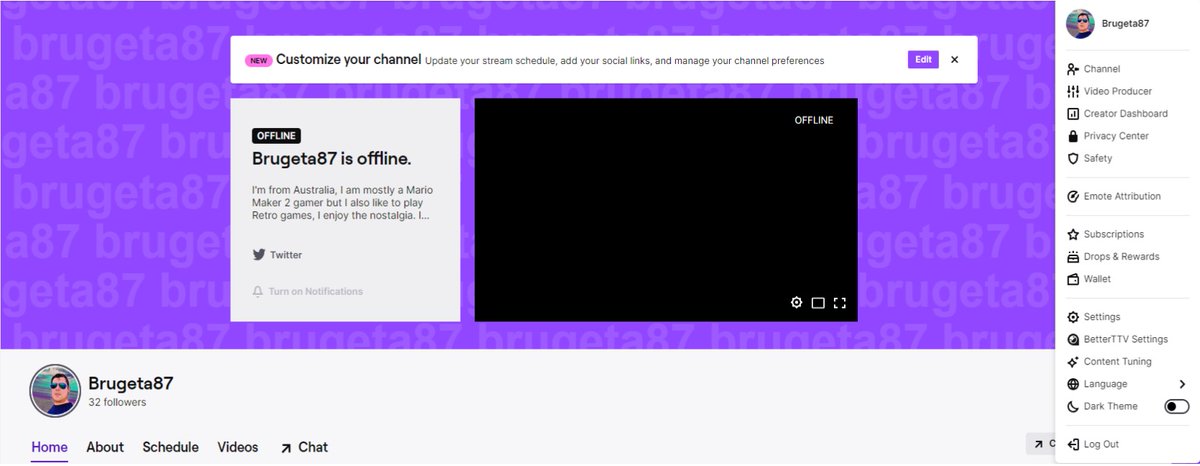
Task: Click the Language globe icon
Action: click(x=1073, y=384)
